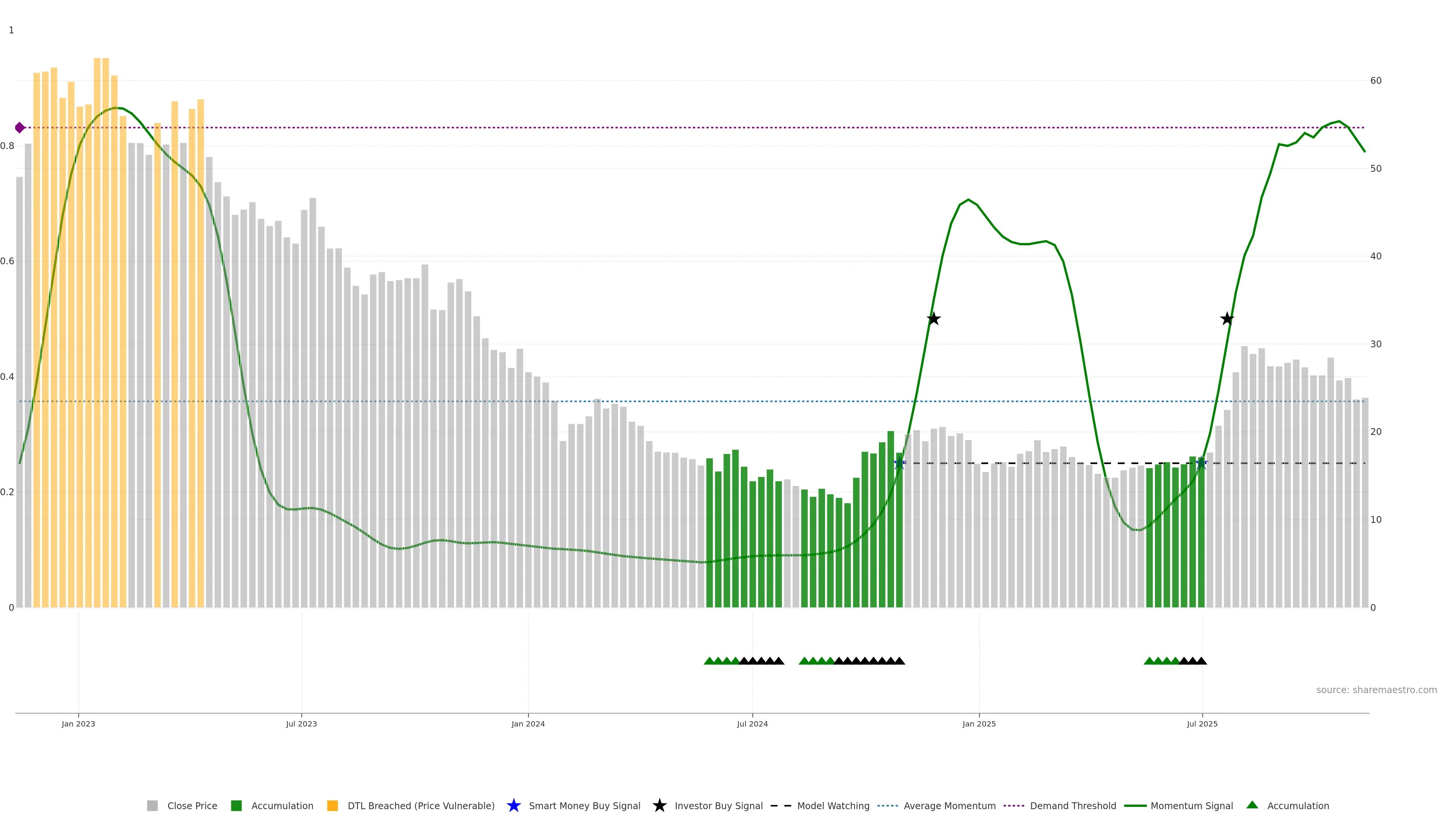1456x819 pixels.
Task: Click the blue Smart Money star near July 2025
Action: (1201, 463)
